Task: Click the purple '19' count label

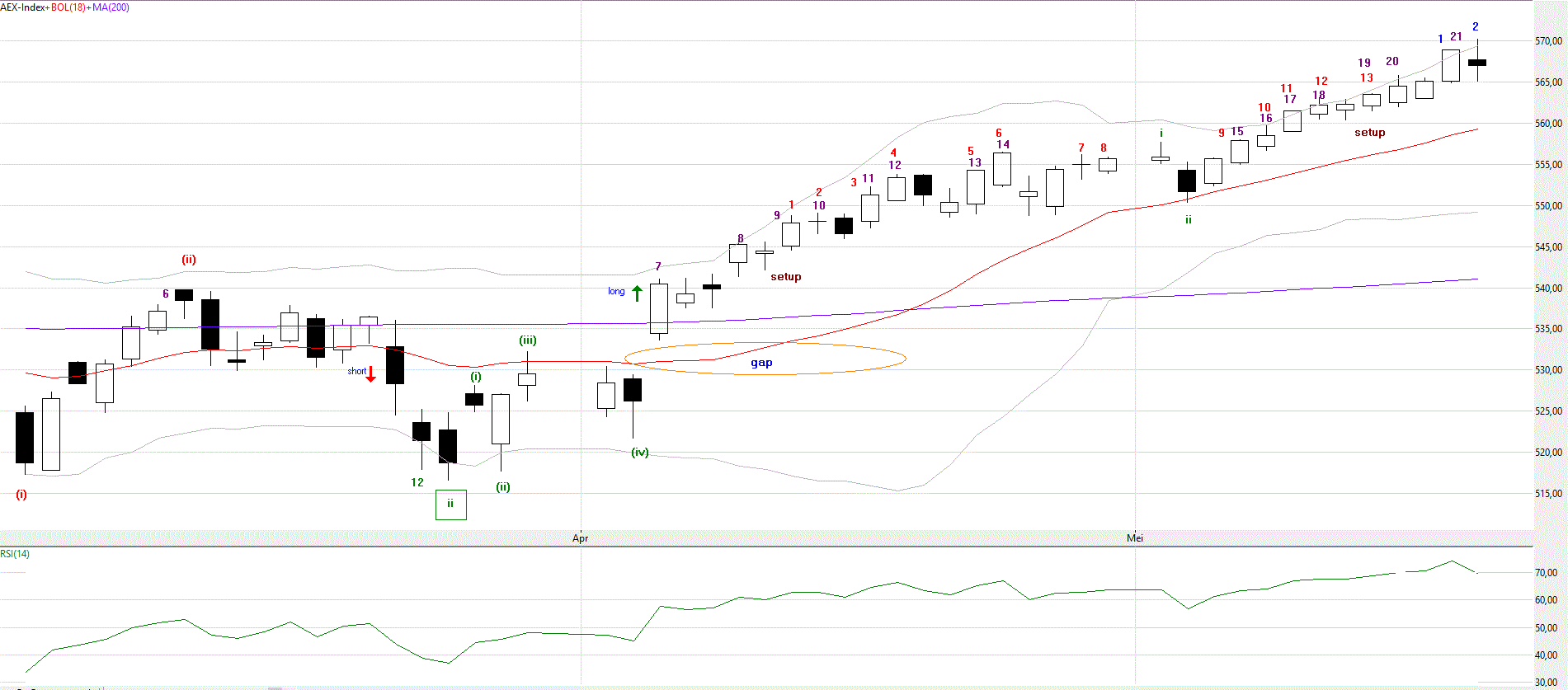Action: (x=1364, y=63)
